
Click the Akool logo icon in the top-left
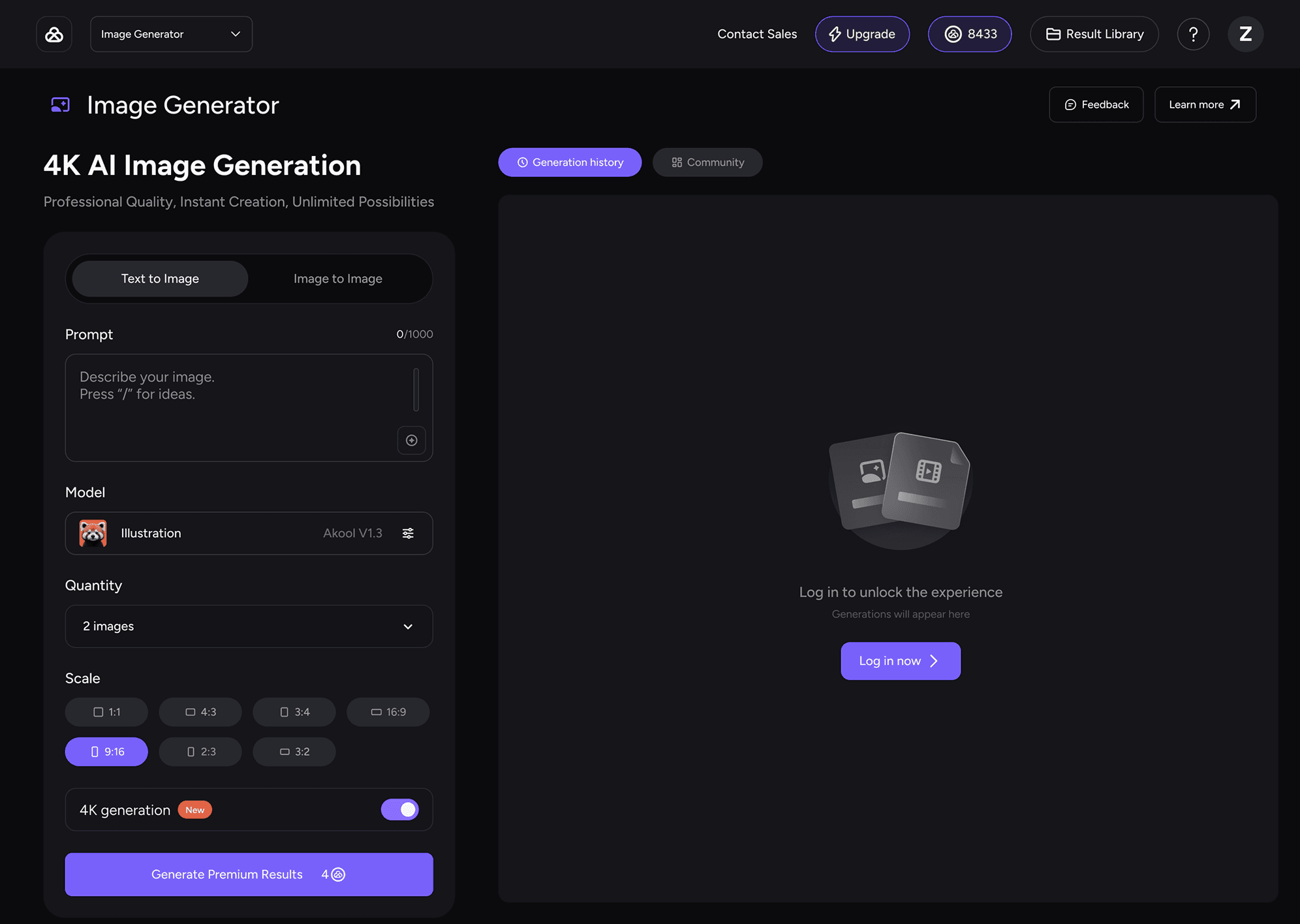(54, 34)
